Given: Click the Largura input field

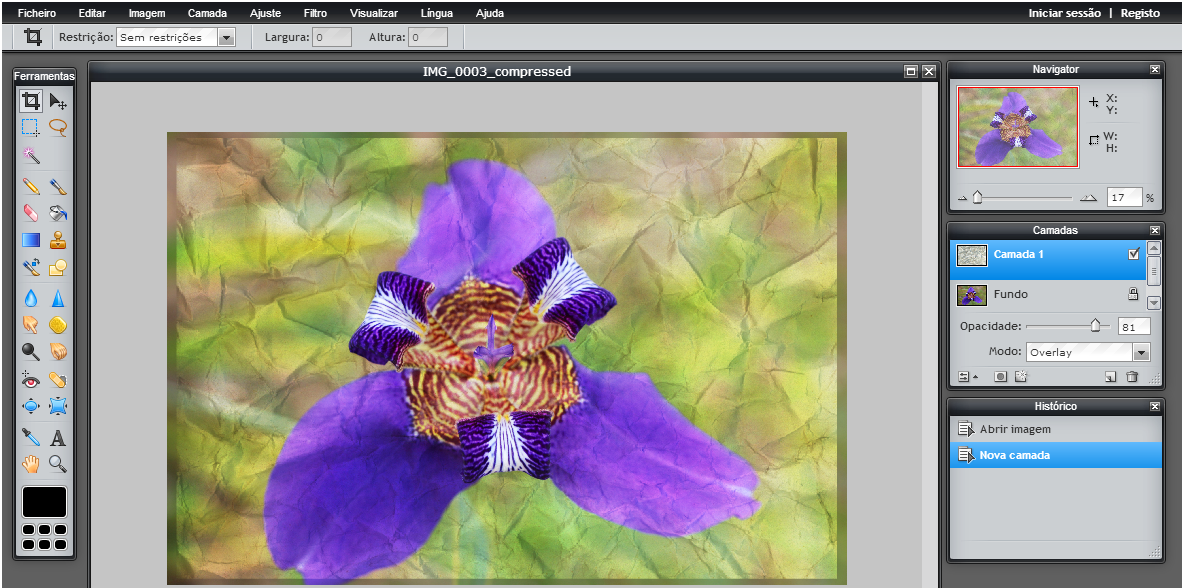Looking at the screenshot, I should [x=331, y=37].
